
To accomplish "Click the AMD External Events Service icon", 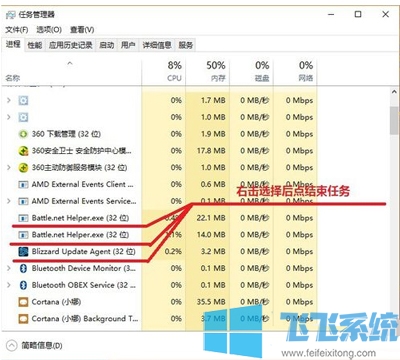I will 23,201.
